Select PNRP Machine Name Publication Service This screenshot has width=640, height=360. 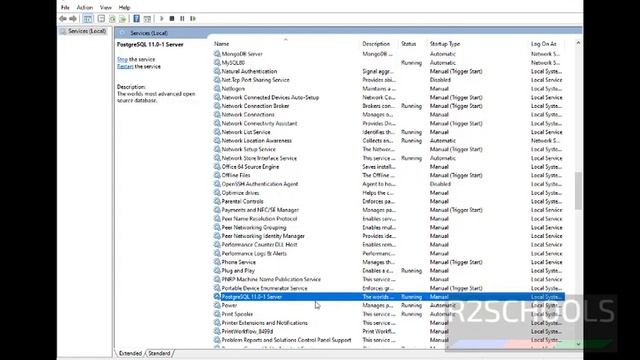[x=389, y=279]
